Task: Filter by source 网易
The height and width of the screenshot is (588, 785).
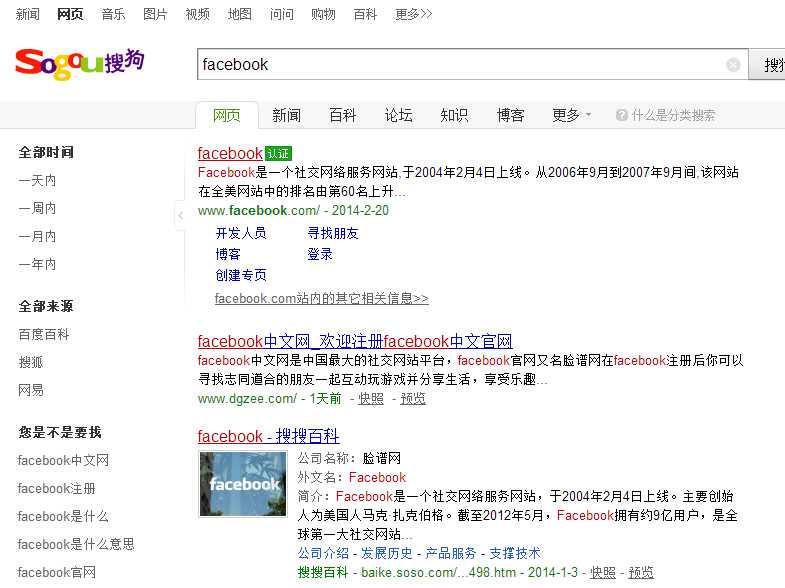Action: click(31, 390)
